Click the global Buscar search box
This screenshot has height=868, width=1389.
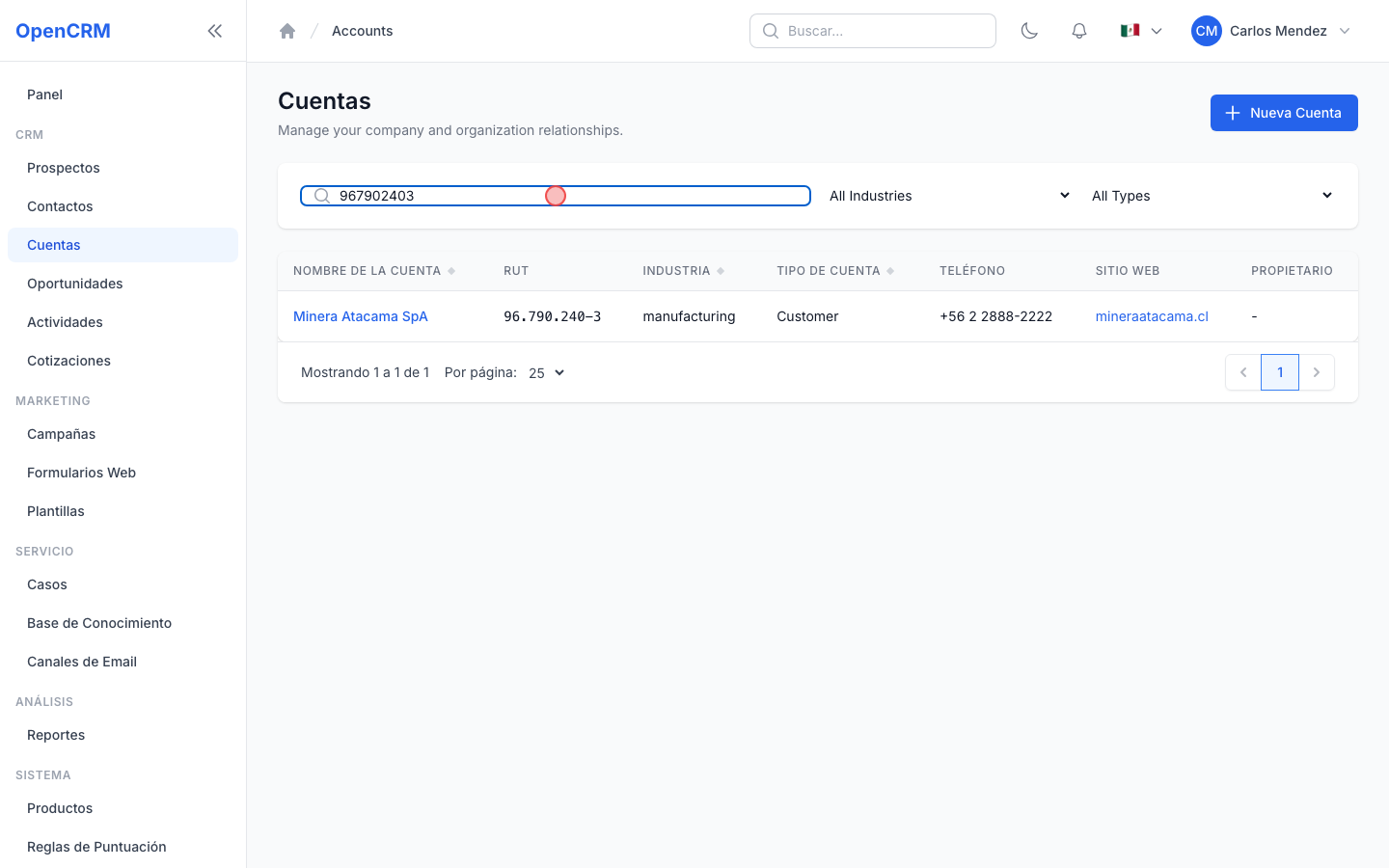pyautogui.click(x=873, y=31)
